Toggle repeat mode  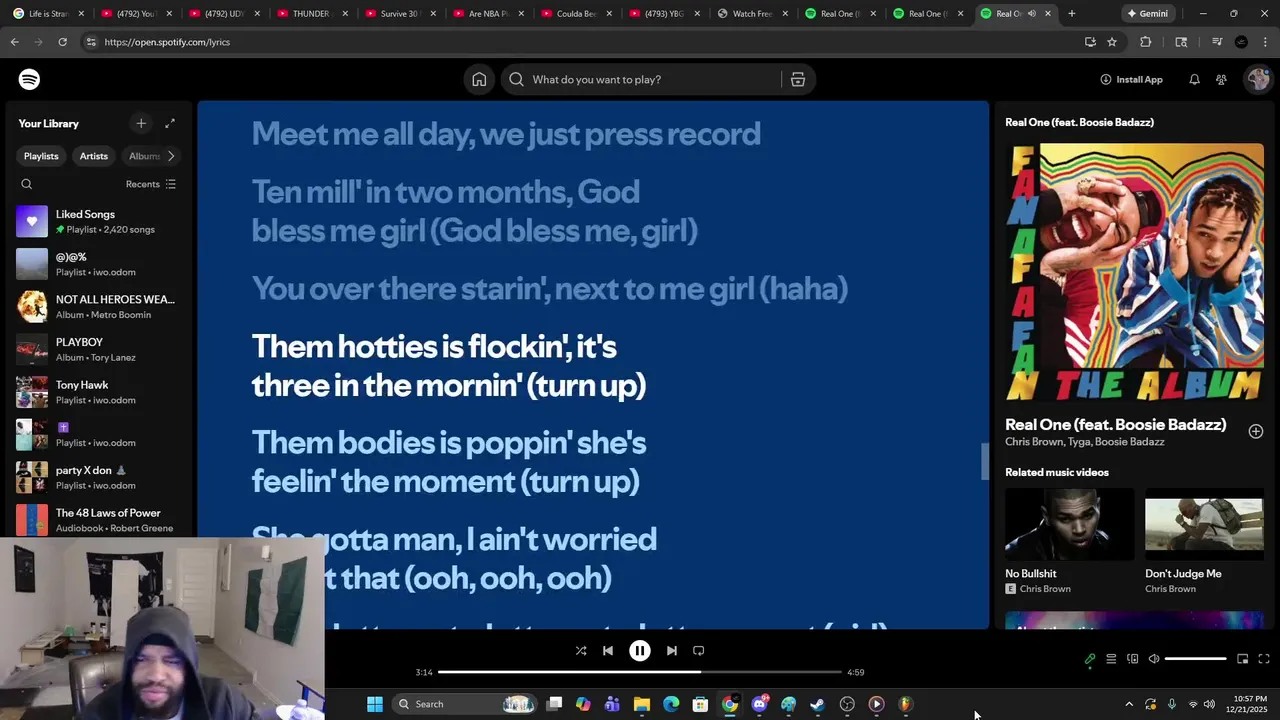tap(699, 650)
